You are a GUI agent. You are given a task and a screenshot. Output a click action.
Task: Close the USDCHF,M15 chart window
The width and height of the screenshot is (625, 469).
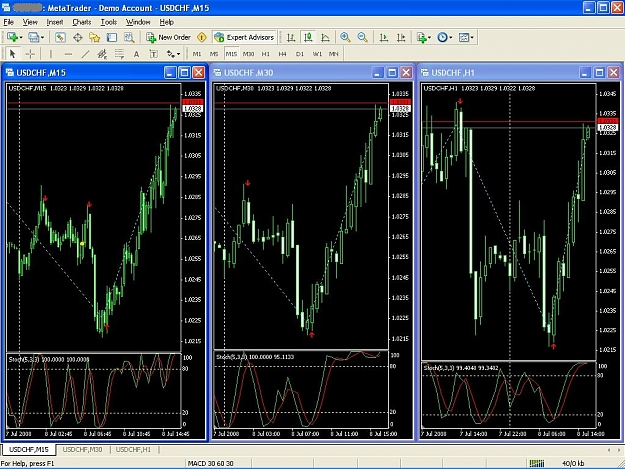pos(199,73)
